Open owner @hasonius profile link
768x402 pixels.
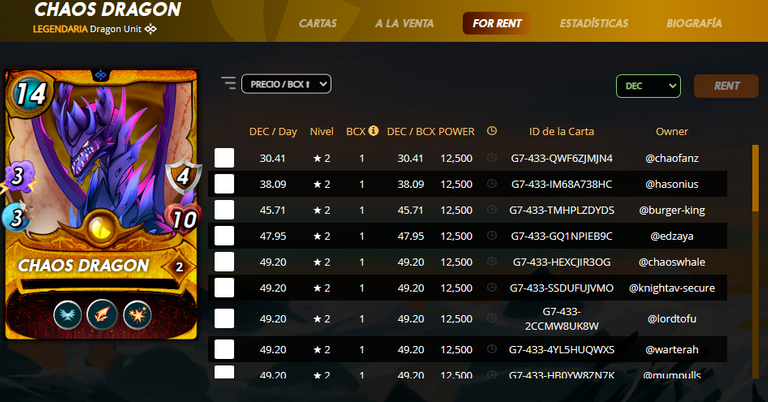672,184
